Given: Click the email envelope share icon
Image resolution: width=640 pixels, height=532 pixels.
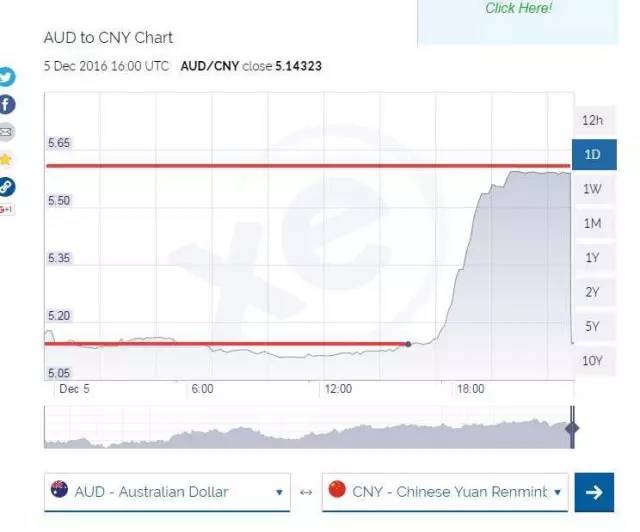Looking at the screenshot, I should tap(6, 132).
